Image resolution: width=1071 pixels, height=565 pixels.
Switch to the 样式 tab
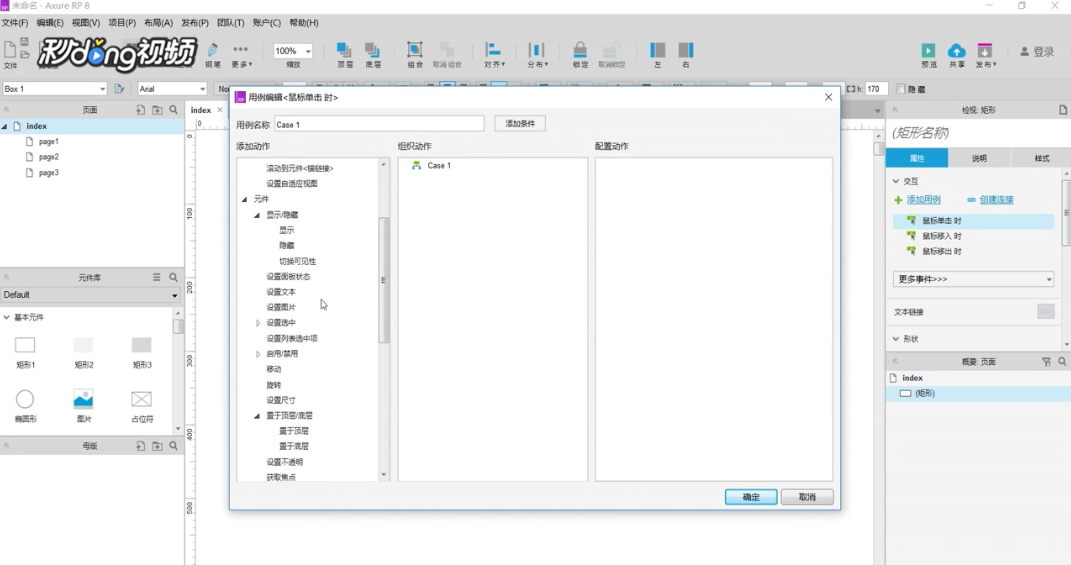(1041, 158)
